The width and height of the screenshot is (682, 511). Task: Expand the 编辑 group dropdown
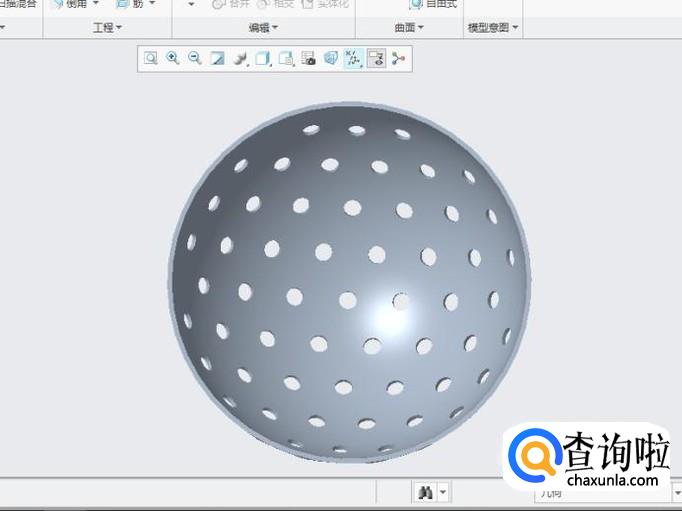point(263,27)
